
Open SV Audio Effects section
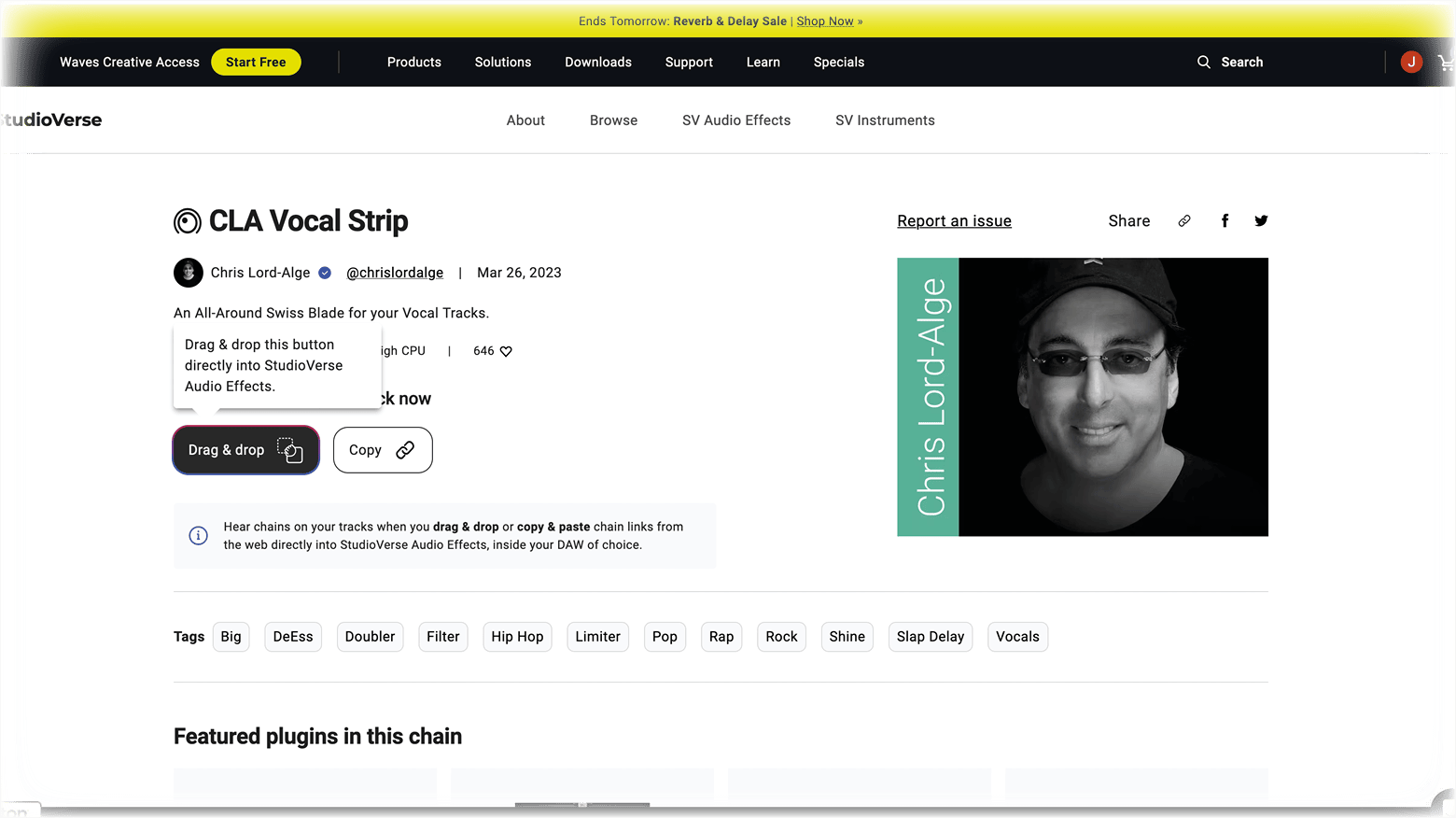pyautogui.click(x=736, y=120)
